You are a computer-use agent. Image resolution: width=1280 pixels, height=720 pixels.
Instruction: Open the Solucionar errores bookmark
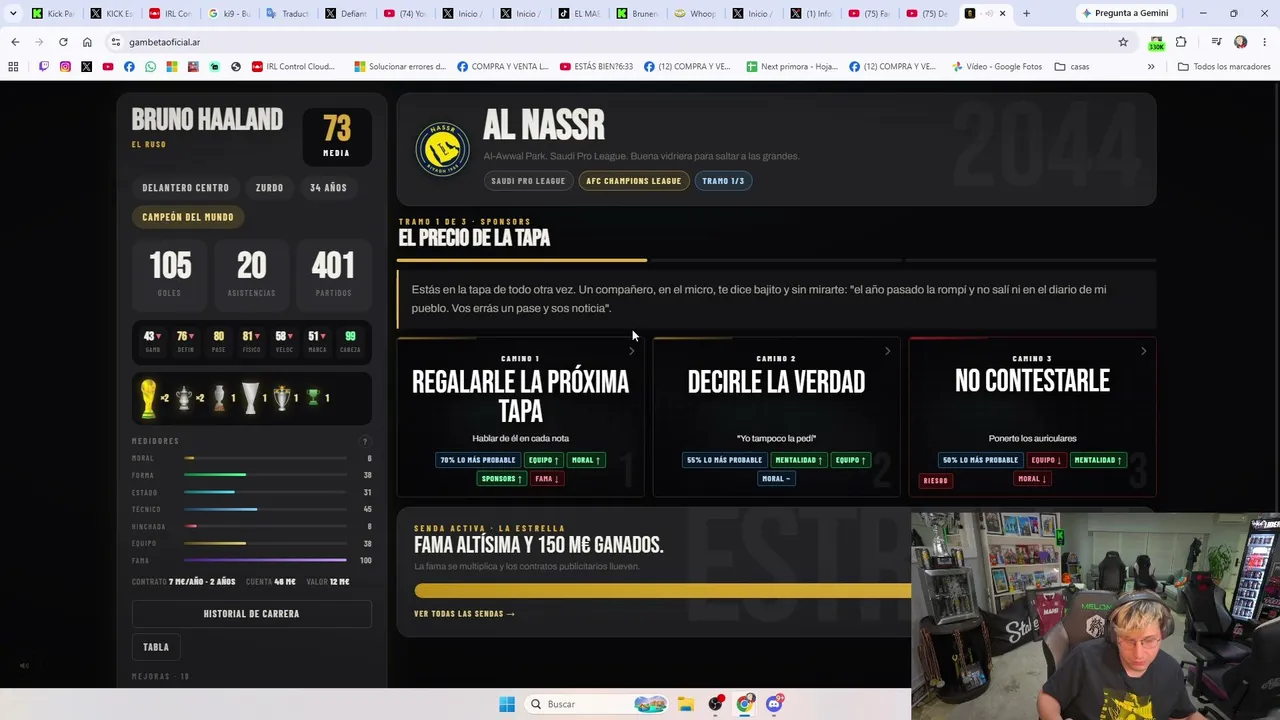pyautogui.click(x=399, y=66)
